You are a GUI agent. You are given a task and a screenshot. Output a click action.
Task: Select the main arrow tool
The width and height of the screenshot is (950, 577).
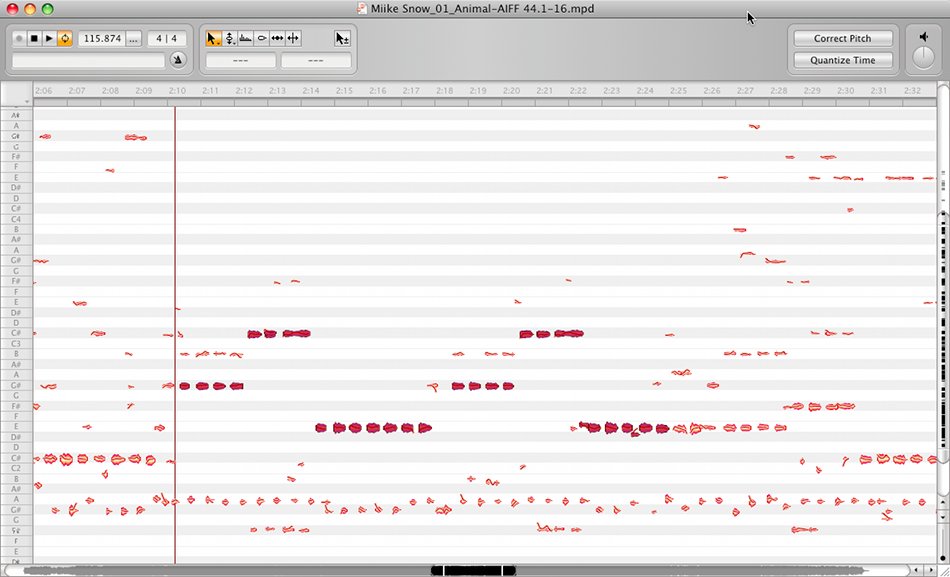pos(214,39)
